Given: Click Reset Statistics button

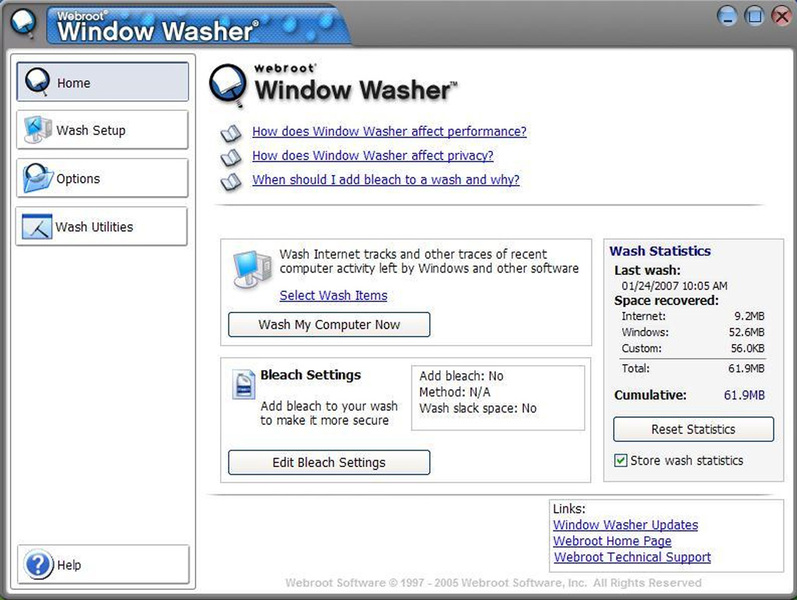Looking at the screenshot, I should pyautogui.click(x=693, y=429).
